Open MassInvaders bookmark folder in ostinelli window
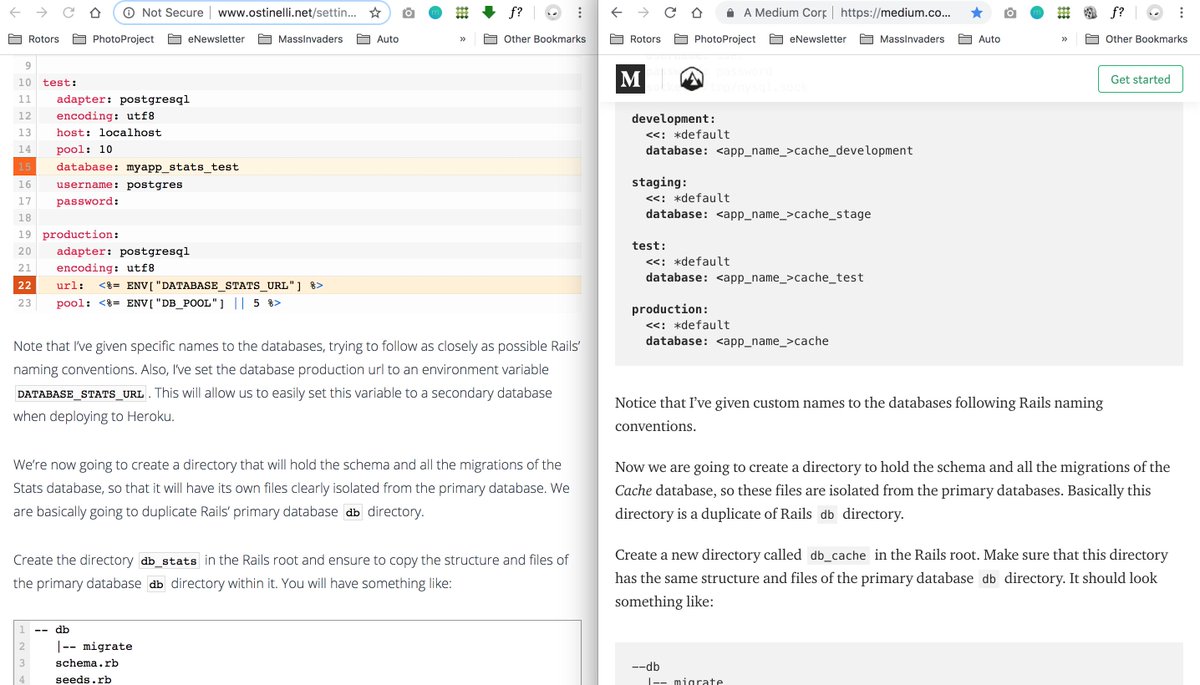This screenshot has width=1200, height=685. point(300,39)
